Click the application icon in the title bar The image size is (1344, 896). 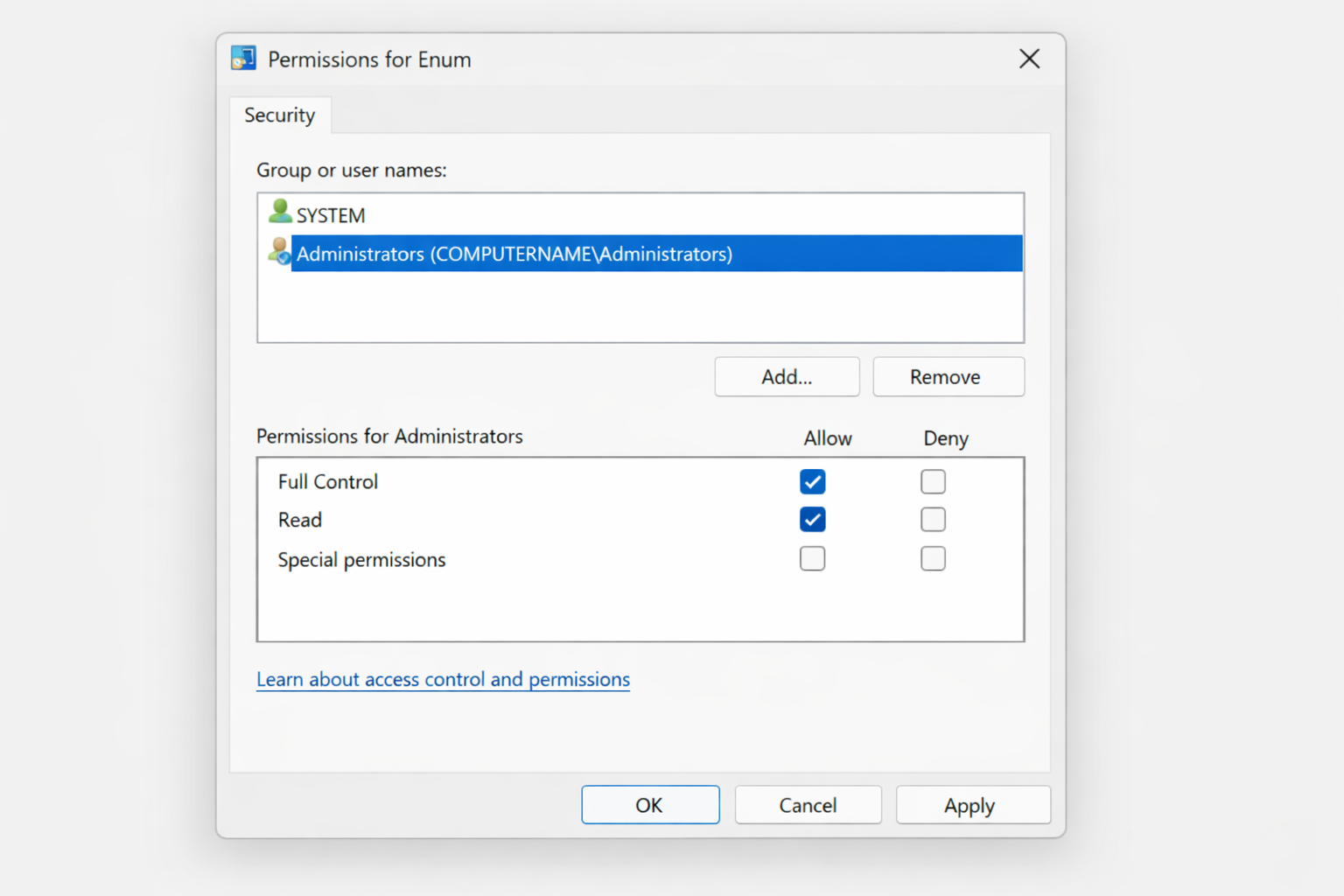242,57
